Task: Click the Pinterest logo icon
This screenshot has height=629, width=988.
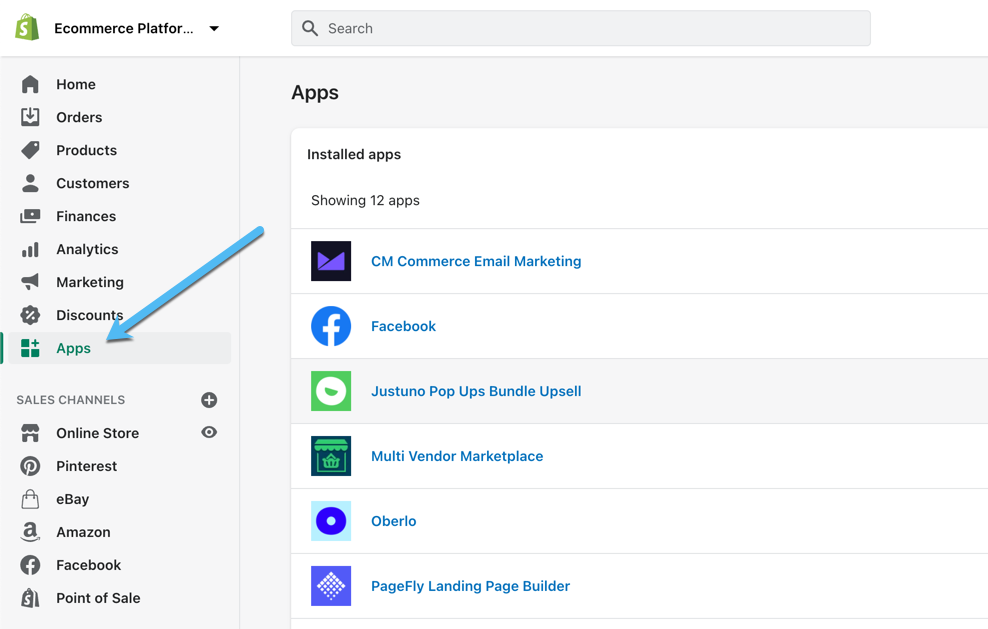Action: pos(30,466)
